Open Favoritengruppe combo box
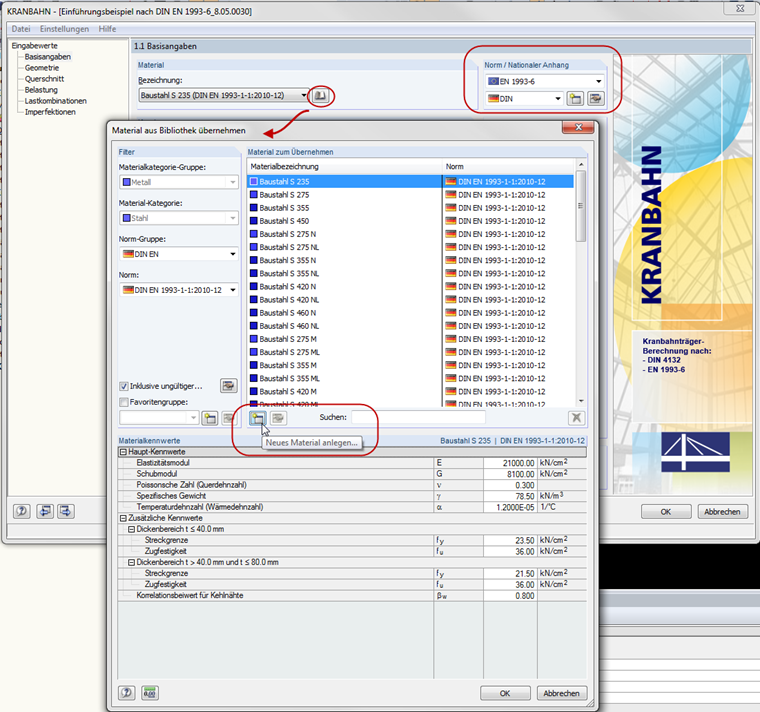This screenshot has width=760, height=712. click(159, 417)
